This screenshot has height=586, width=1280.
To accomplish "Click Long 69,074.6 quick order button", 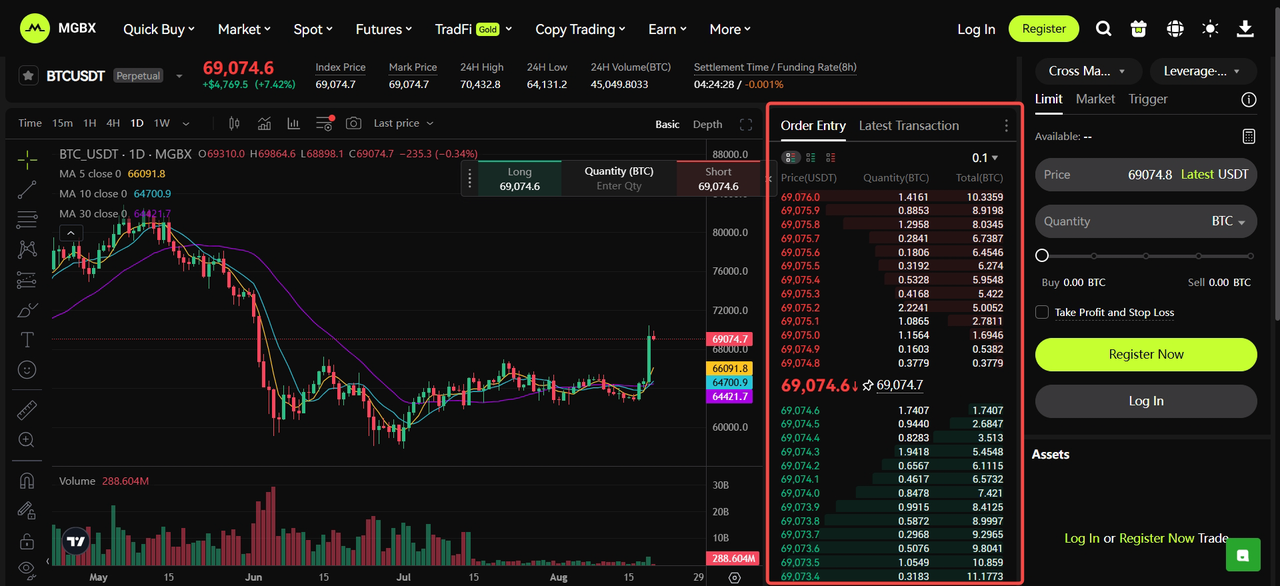I will click(519, 179).
